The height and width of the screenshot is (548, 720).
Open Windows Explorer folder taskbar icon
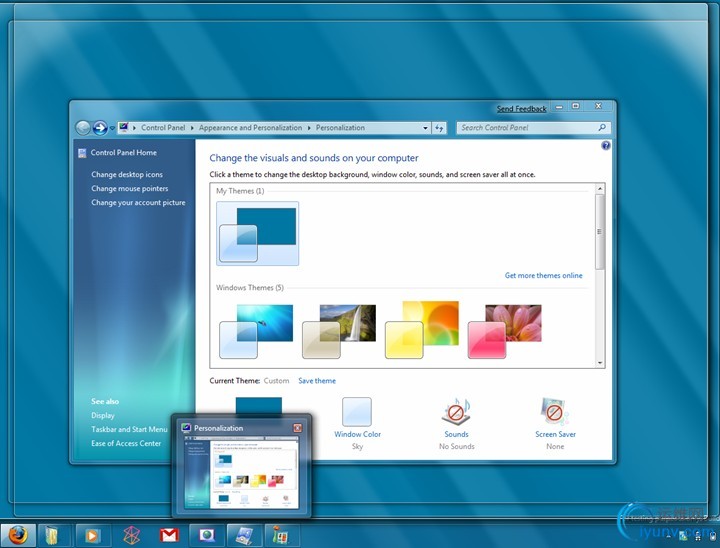[54, 536]
